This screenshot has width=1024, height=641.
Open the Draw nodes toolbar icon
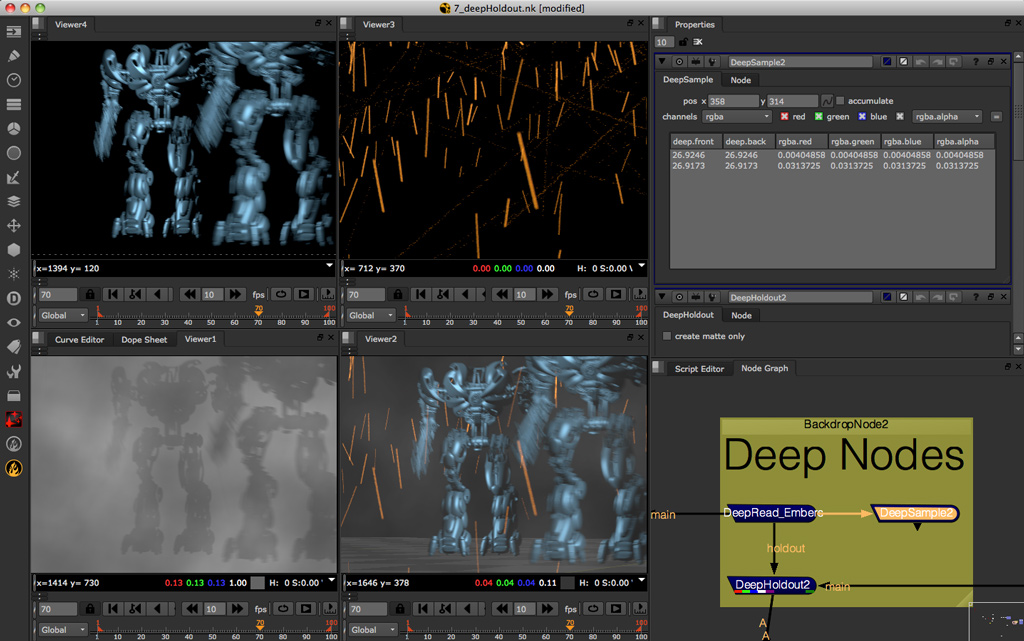point(14,55)
